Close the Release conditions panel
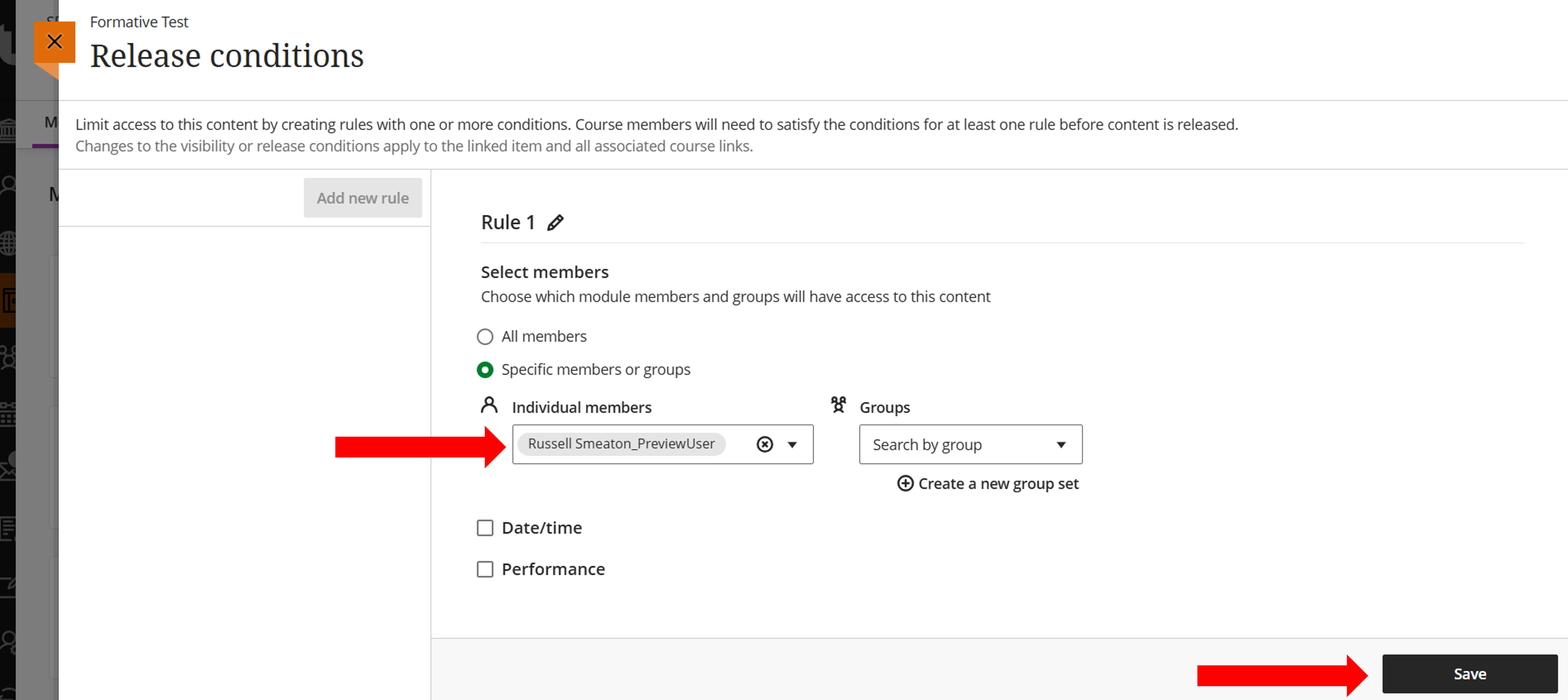The image size is (1568, 700). [54, 42]
